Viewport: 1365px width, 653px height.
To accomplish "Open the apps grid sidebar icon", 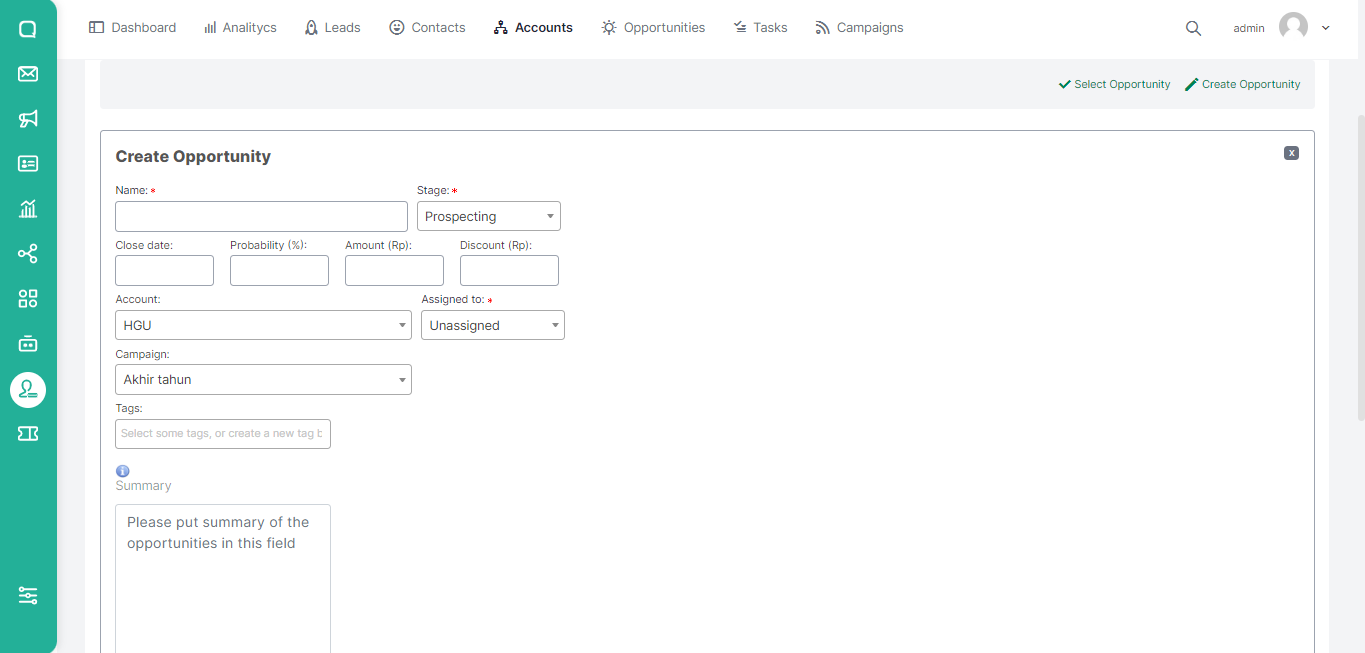I will (28, 298).
